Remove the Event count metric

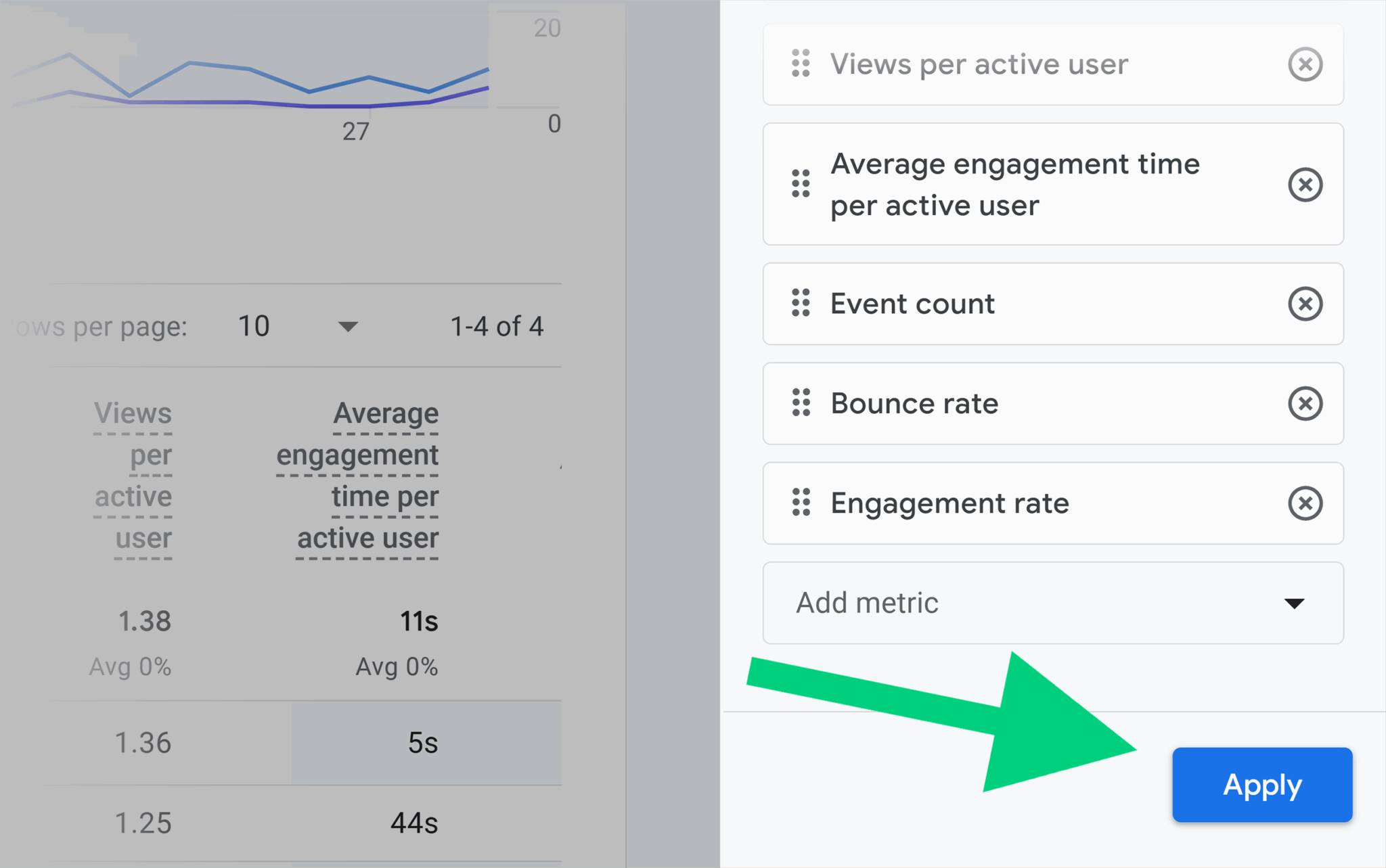tap(1305, 304)
